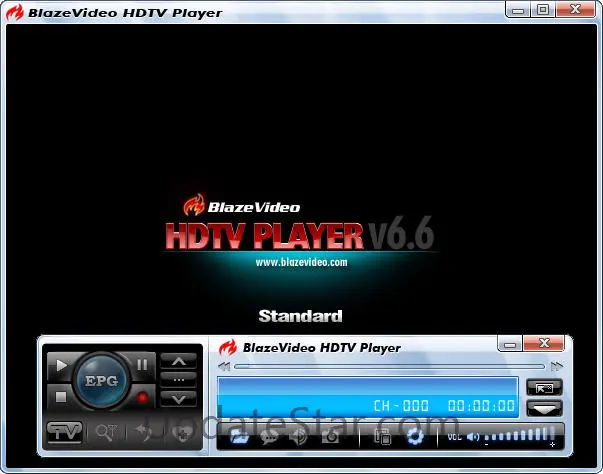
Task: Scan for TV channels with magnifier icon
Action: 105,432
